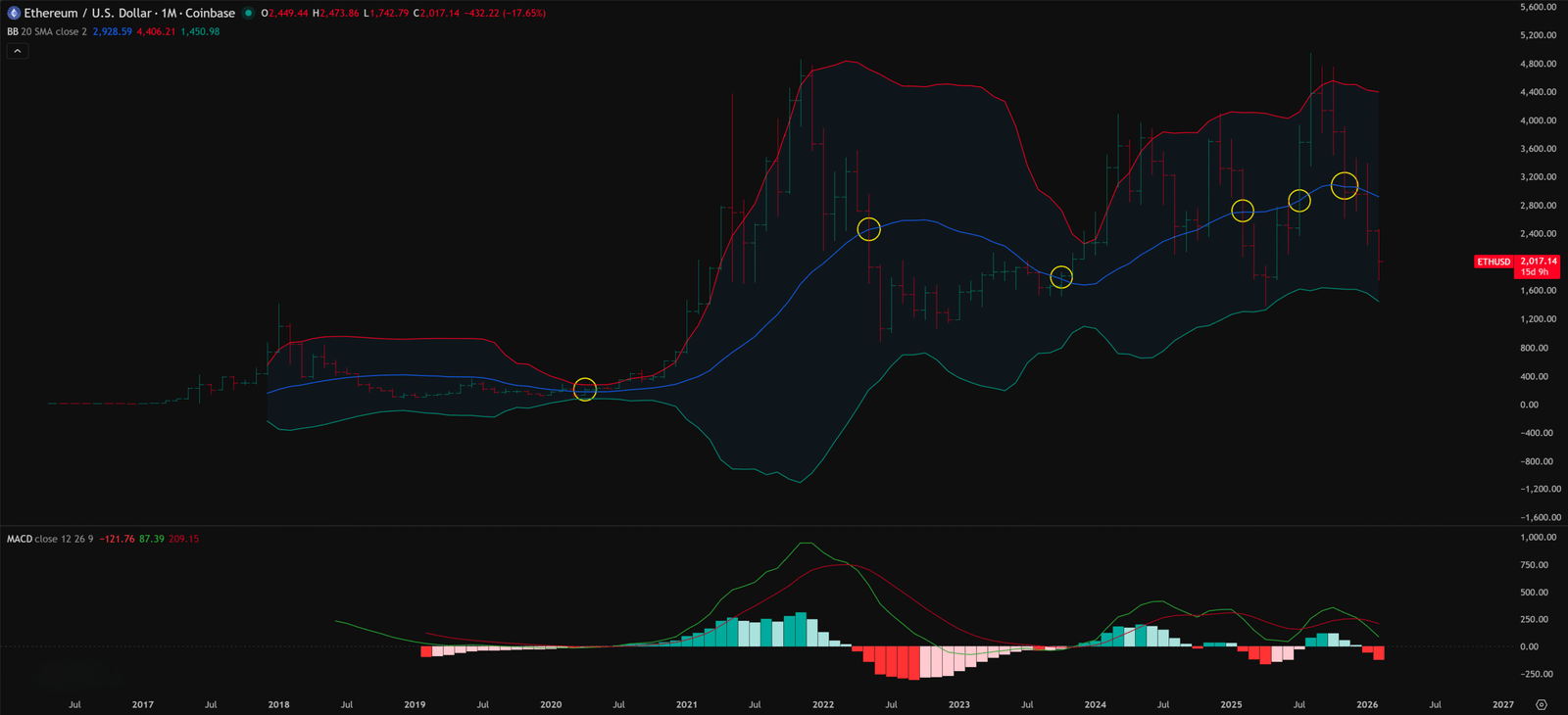This screenshot has width=1568, height=715.
Task: Click the 15d 9h countdown on price label
Action: point(1535,272)
